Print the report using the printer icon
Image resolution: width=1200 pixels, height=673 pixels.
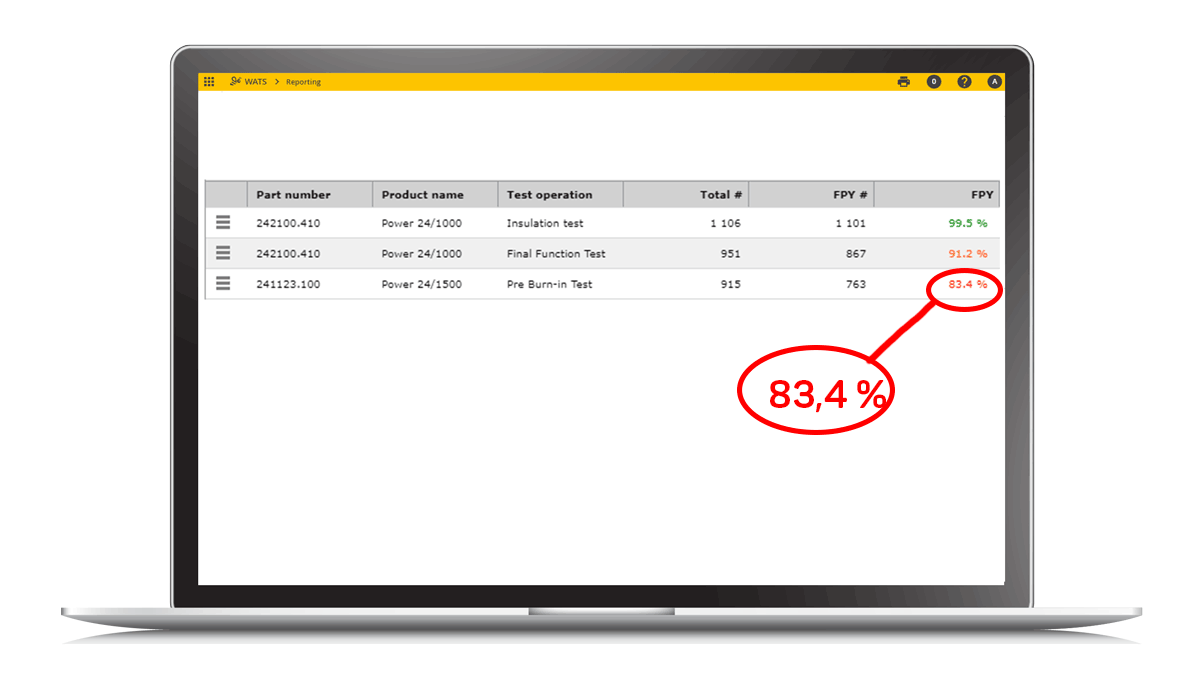pos(904,82)
